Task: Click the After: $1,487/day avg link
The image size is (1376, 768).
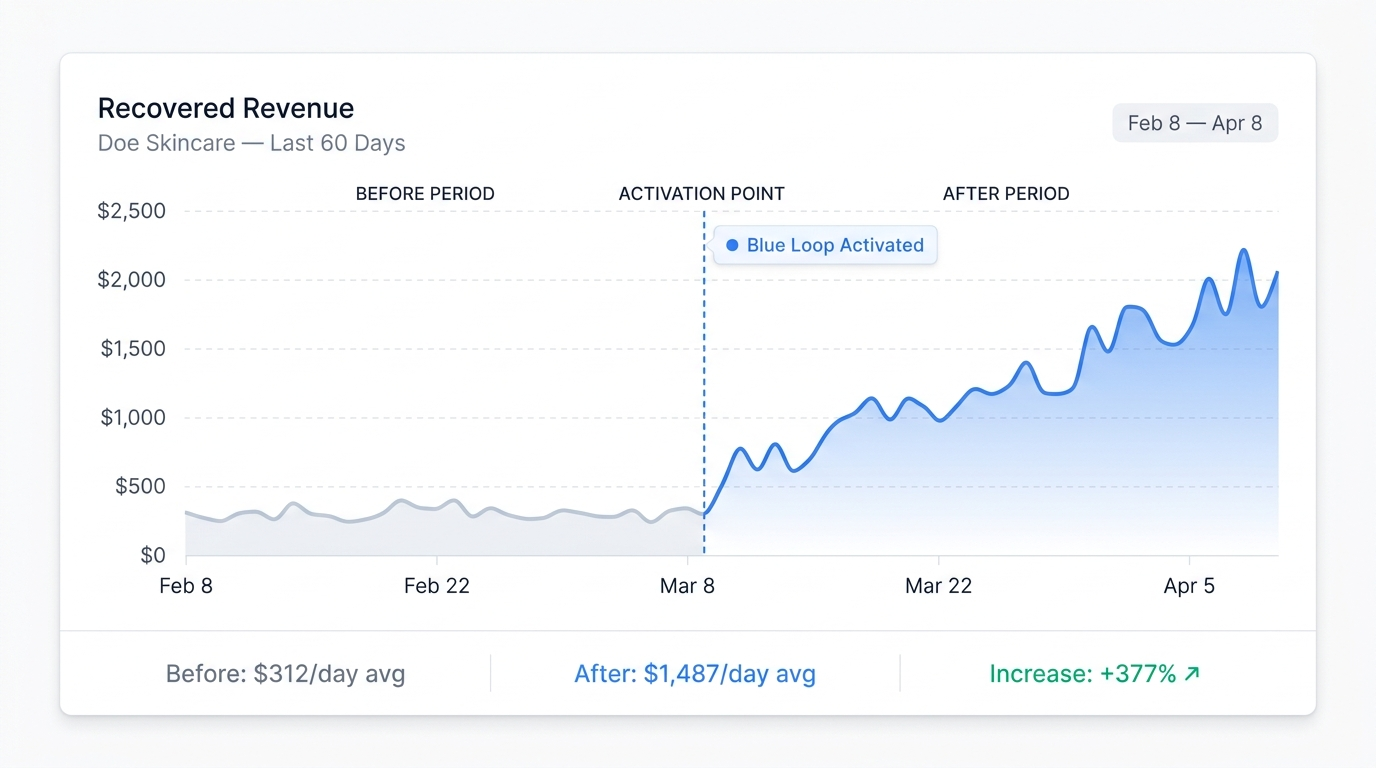Action: point(695,674)
